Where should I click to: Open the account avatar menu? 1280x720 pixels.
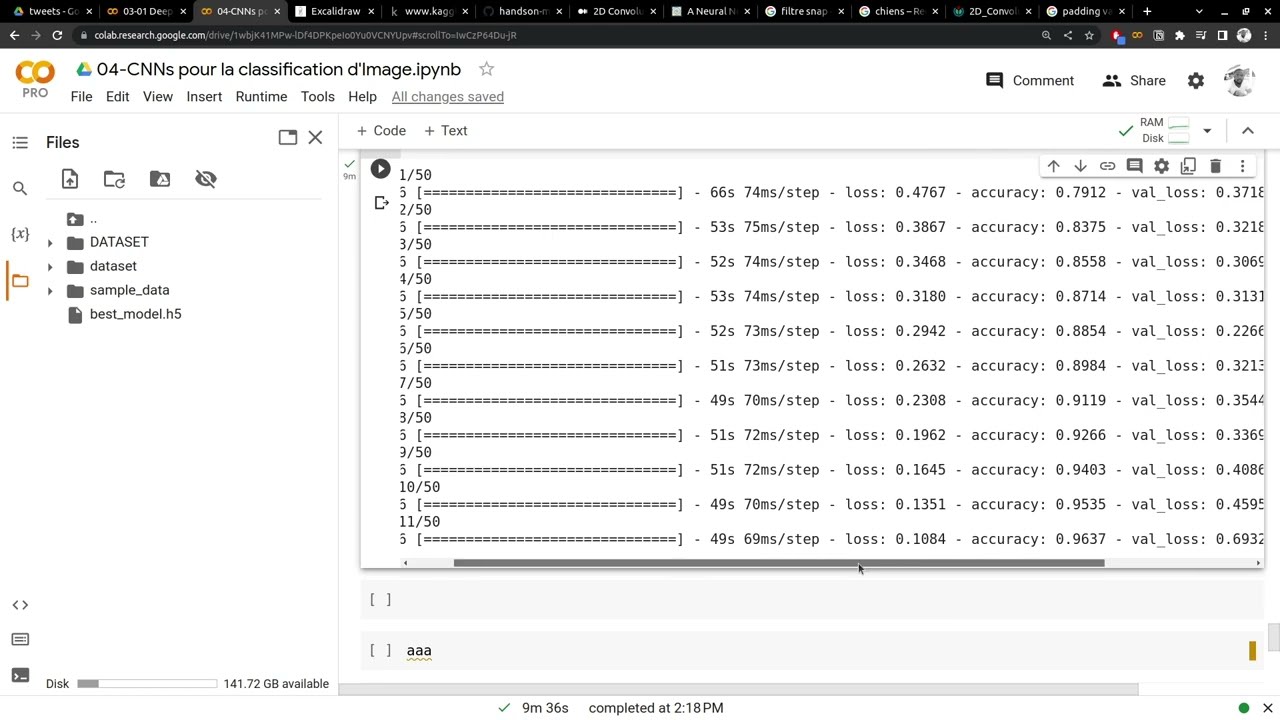pyautogui.click(x=1239, y=81)
